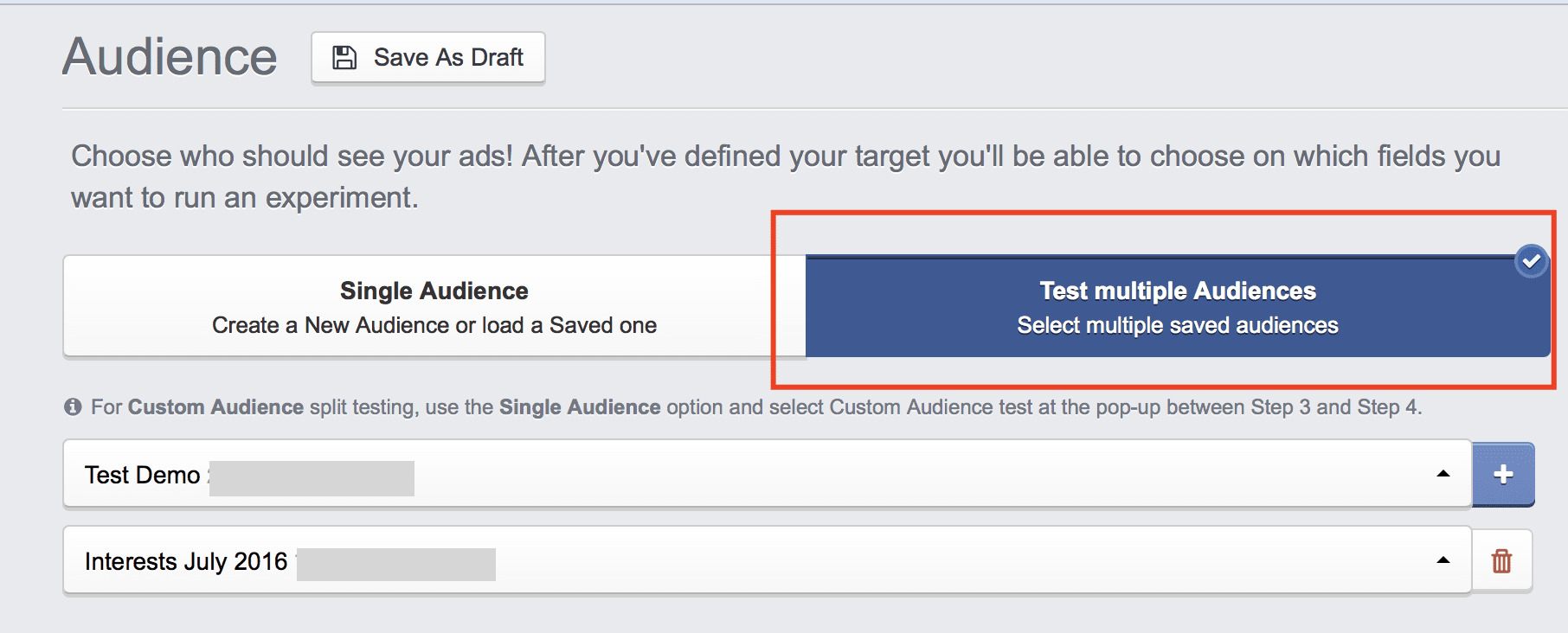This screenshot has height=633, width=1568.
Task: Click the up caret on the Interests July 2016 row
Action: click(x=1442, y=560)
